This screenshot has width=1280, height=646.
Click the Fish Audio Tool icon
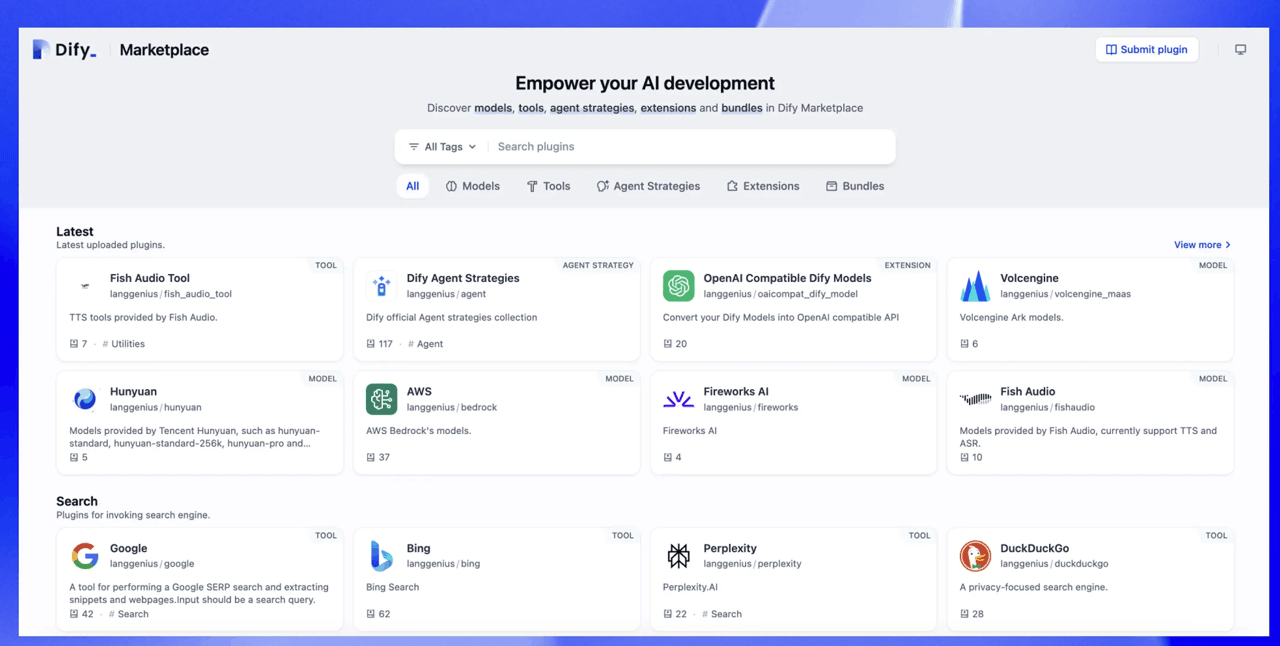[x=85, y=286]
